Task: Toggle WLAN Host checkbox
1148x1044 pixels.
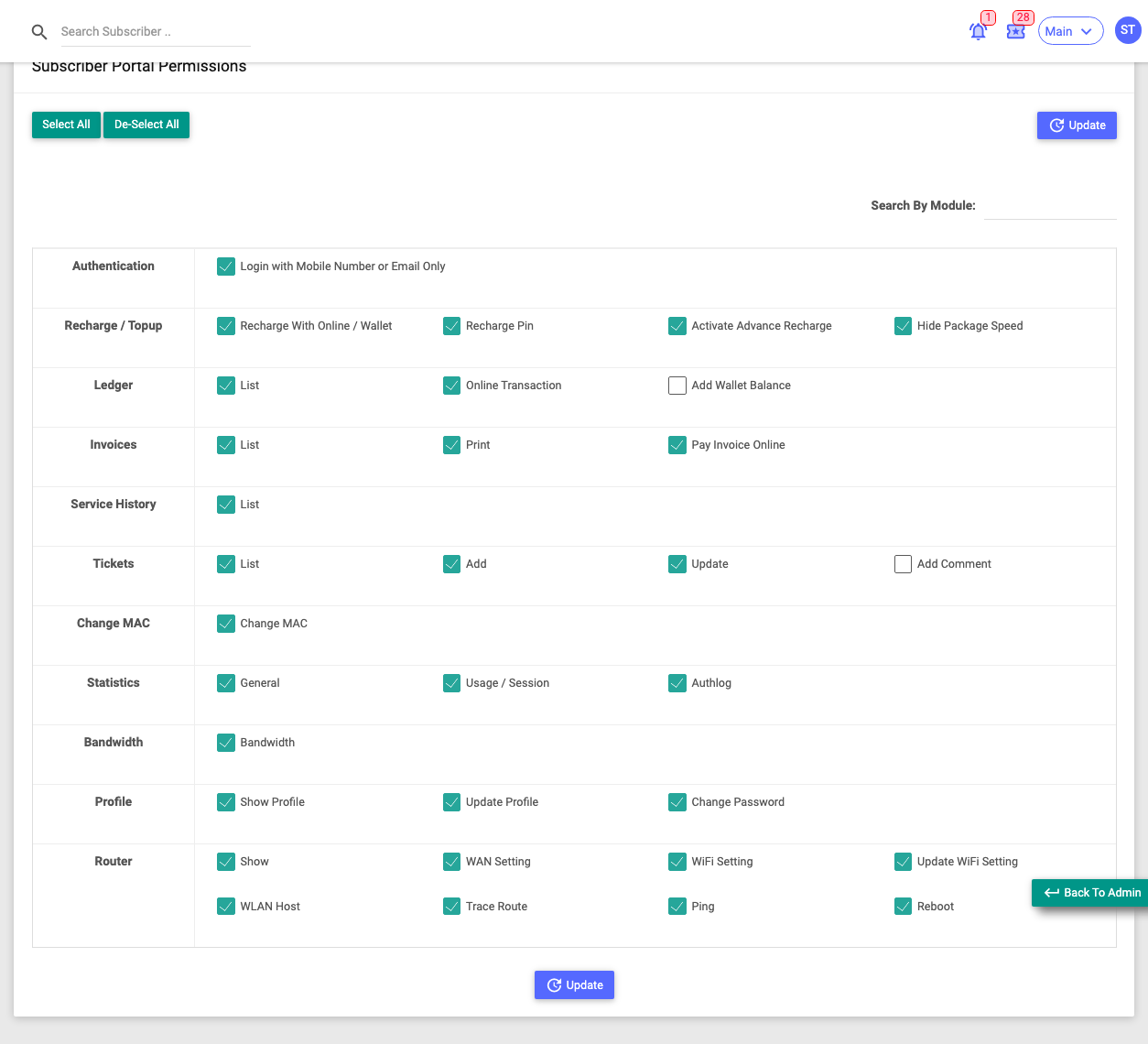Action: (x=226, y=907)
